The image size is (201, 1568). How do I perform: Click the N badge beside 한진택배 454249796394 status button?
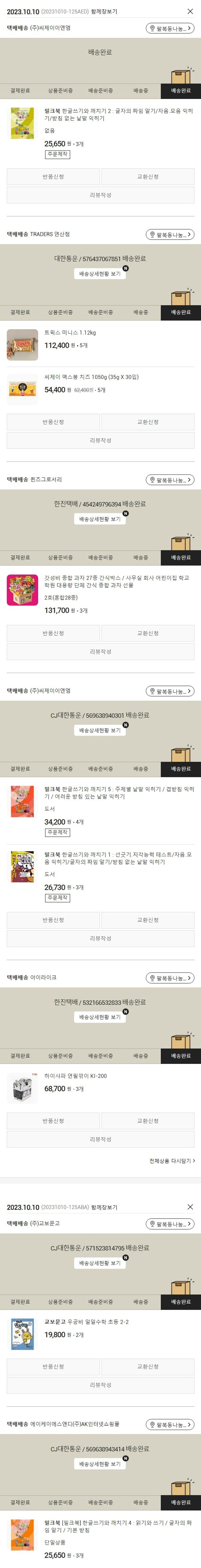[x=126, y=514]
